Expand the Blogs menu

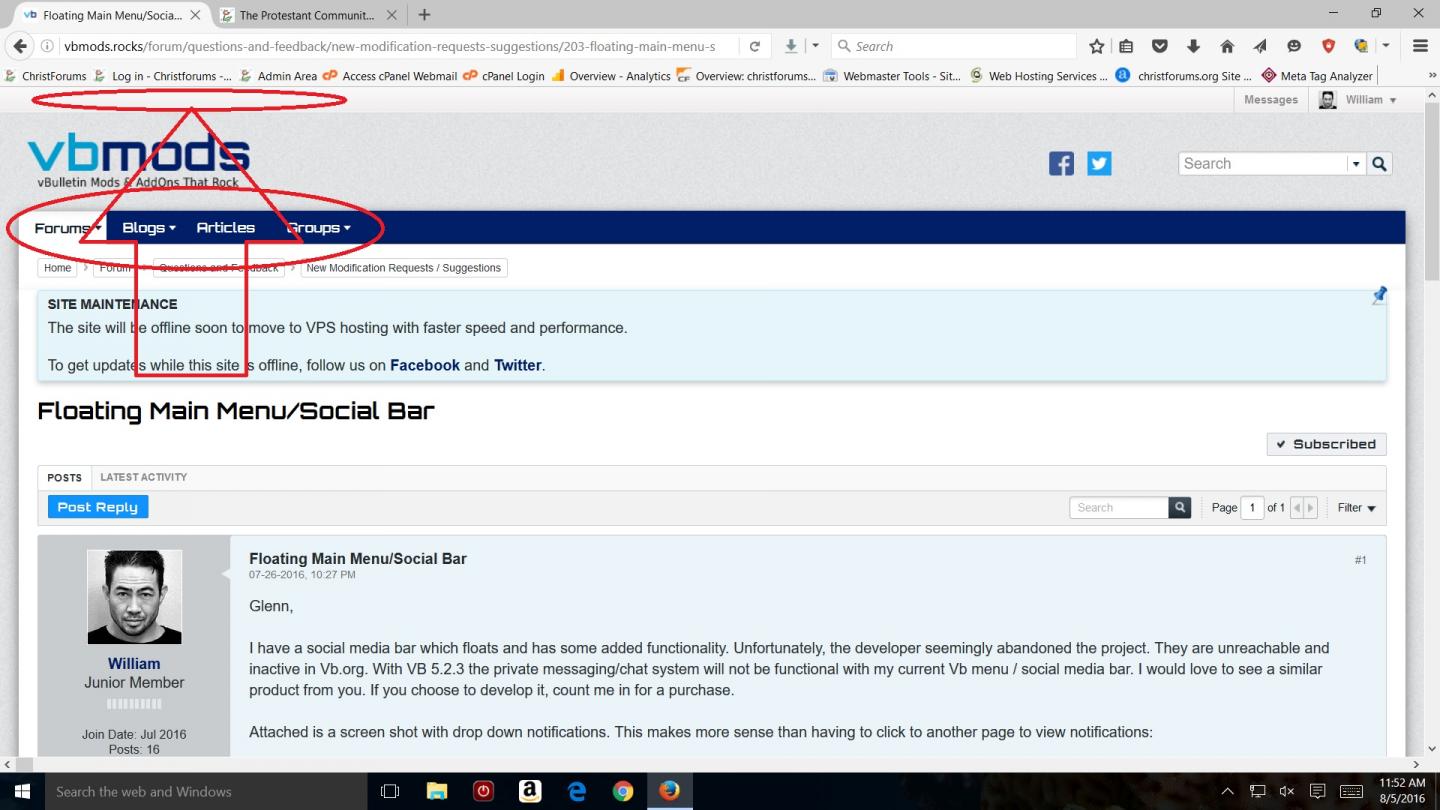pyautogui.click(x=149, y=228)
